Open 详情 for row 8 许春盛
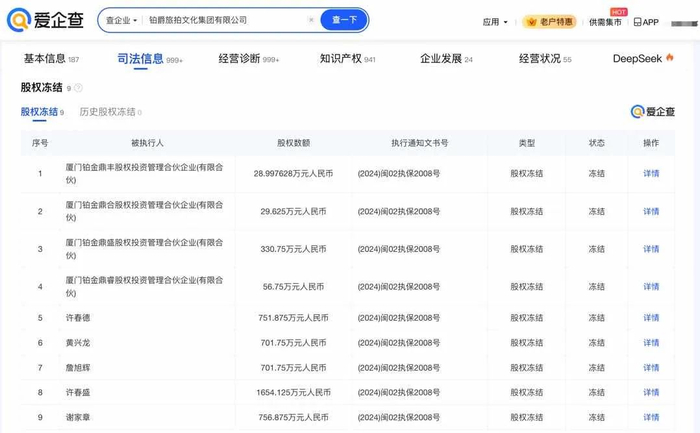The width and height of the screenshot is (700, 433). coord(651,392)
